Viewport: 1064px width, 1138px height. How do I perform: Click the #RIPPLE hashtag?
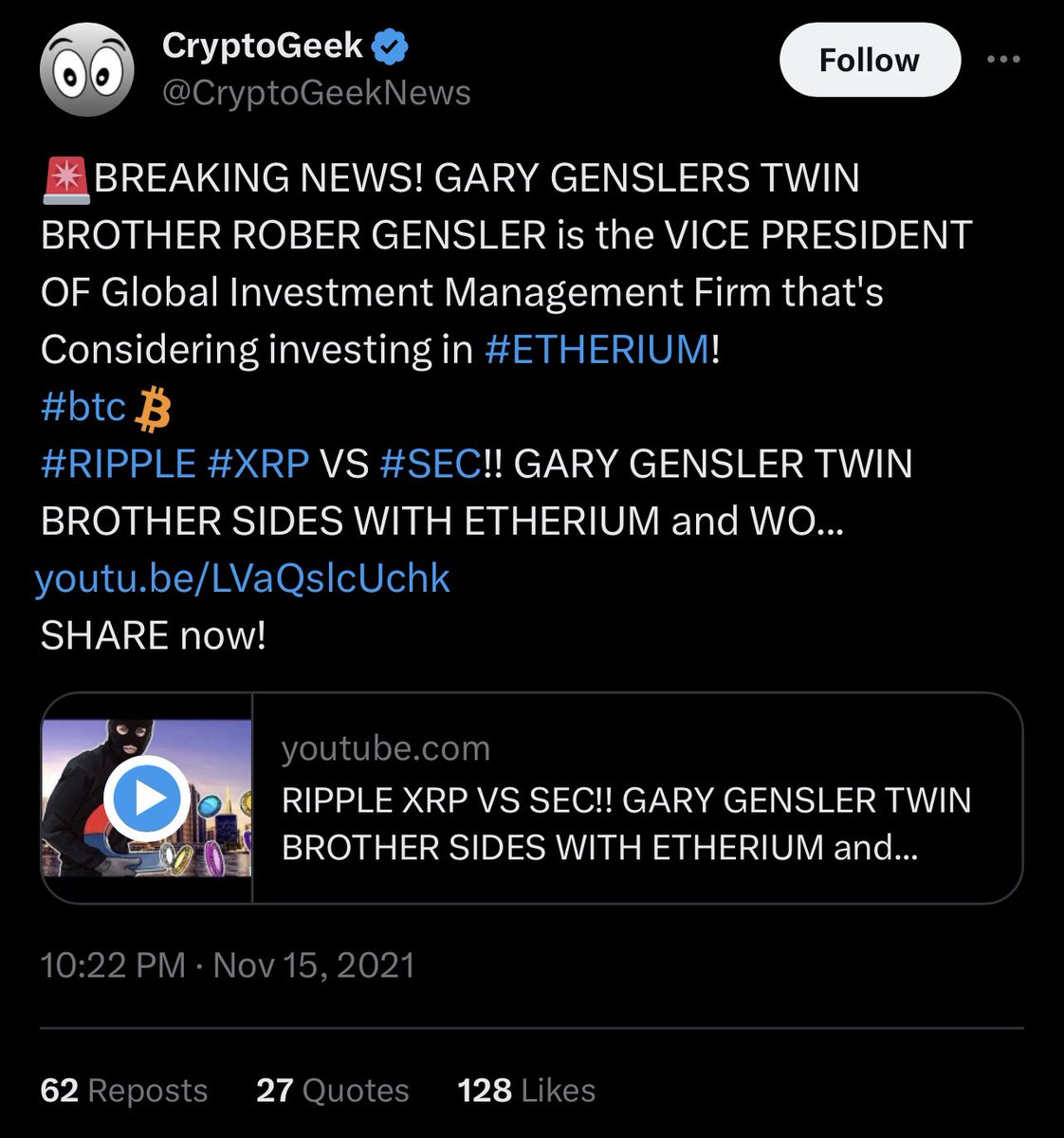[118, 464]
